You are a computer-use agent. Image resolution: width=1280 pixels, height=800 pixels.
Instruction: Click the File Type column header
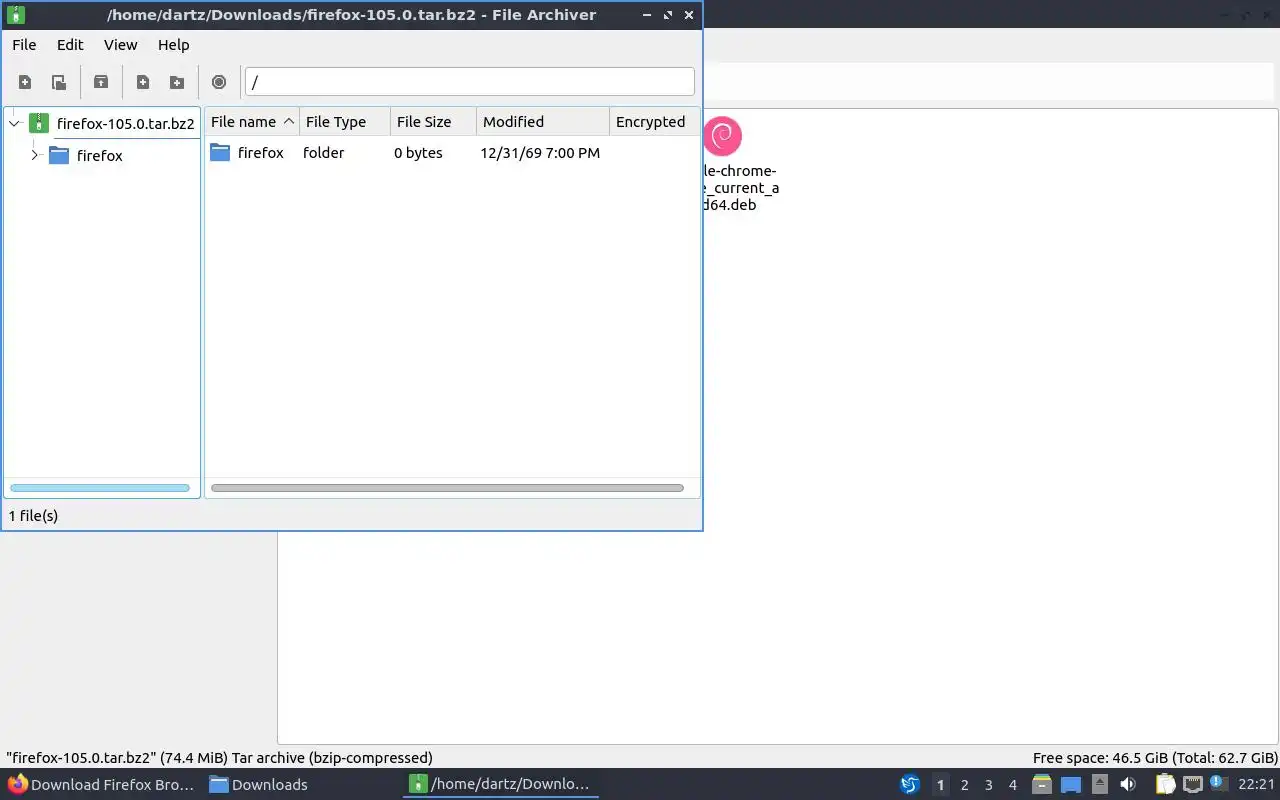pyautogui.click(x=345, y=122)
